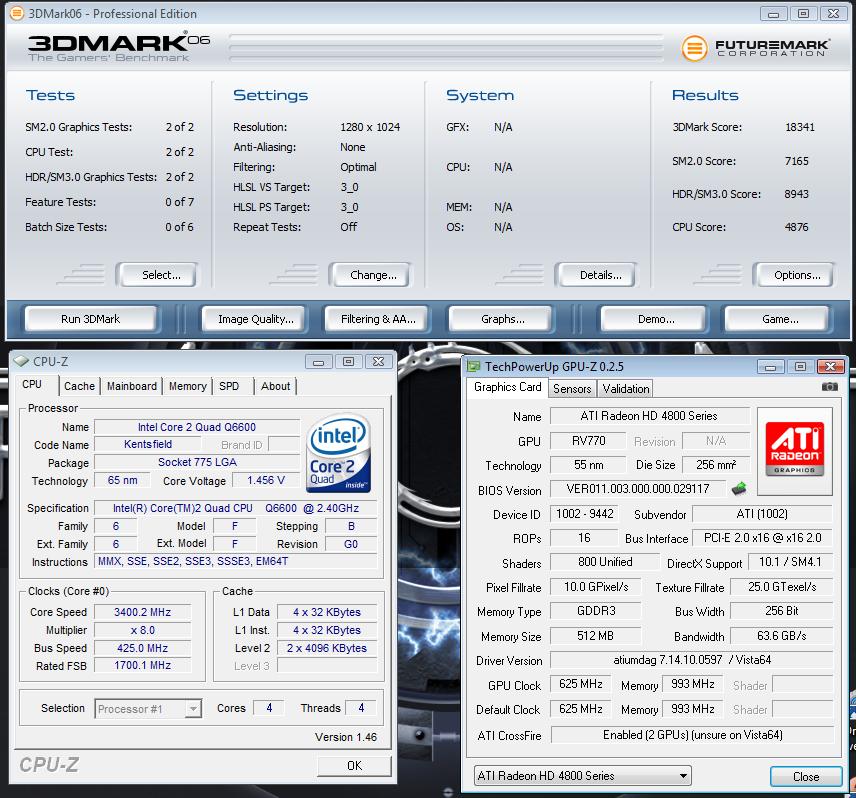Select the SPD tab in CPU-Z
Viewport: 856px width, 798px height.
[x=229, y=386]
